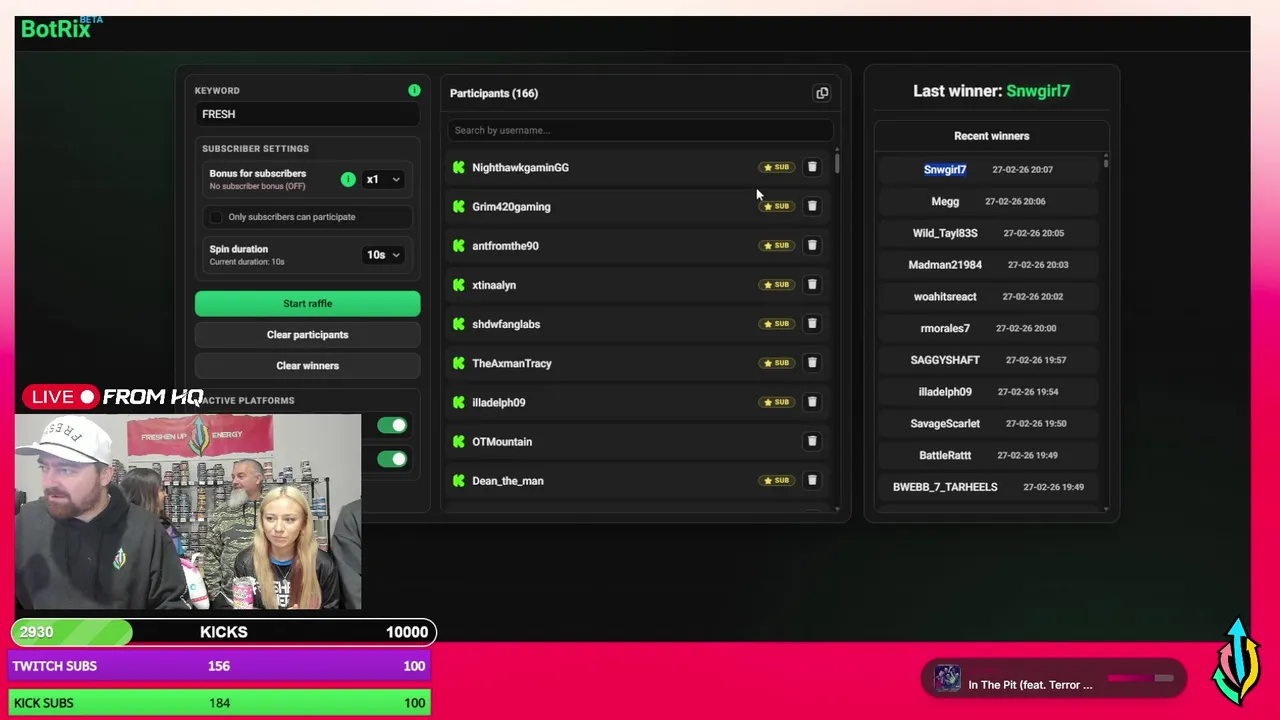1280x720 pixels.
Task: Click music album art in now-playing widget
Action: 947,679
